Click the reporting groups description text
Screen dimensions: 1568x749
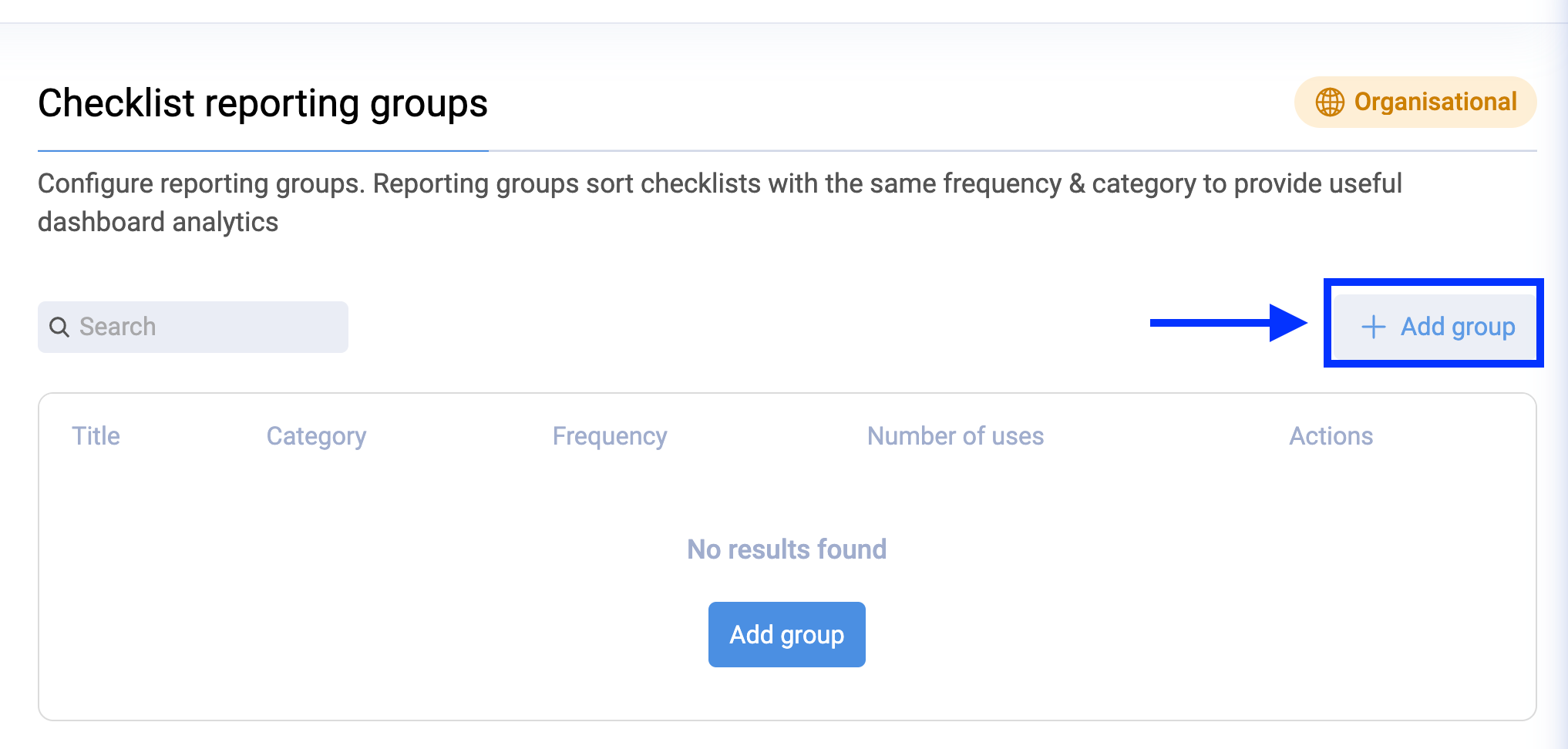717,202
